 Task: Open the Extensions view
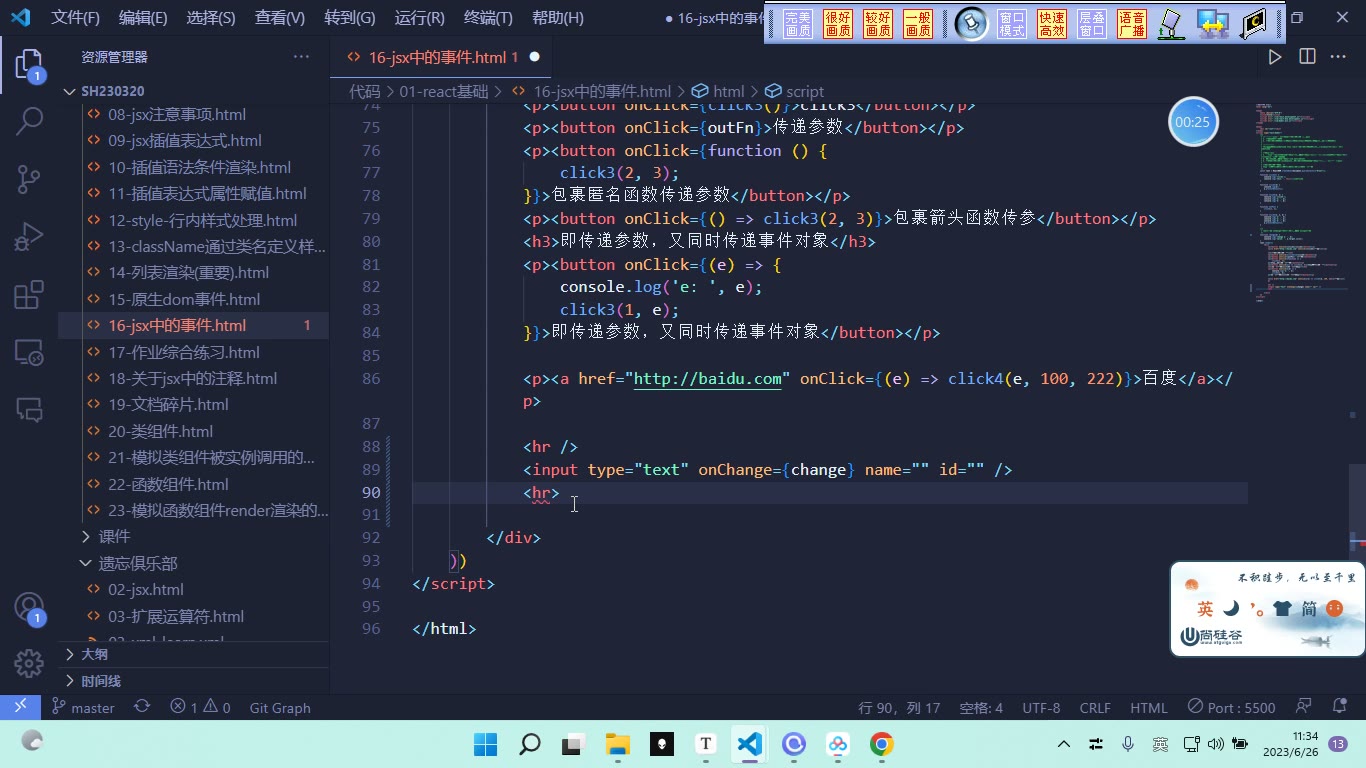[29, 294]
